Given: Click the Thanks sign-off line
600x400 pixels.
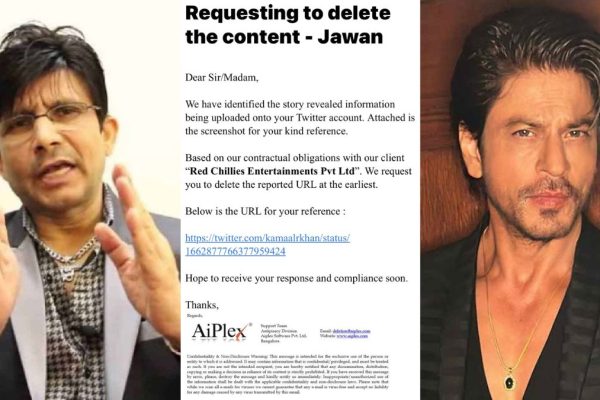Looking at the screenshot, I should pyautogui.click(x=202, y=305).
